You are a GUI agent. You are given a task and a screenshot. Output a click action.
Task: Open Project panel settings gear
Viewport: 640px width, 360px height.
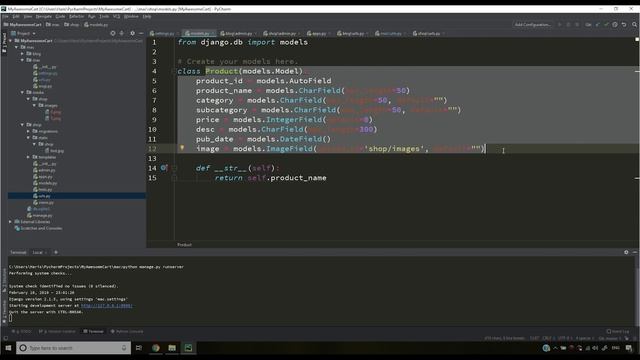pyautogui.click(x=132, y=33)
